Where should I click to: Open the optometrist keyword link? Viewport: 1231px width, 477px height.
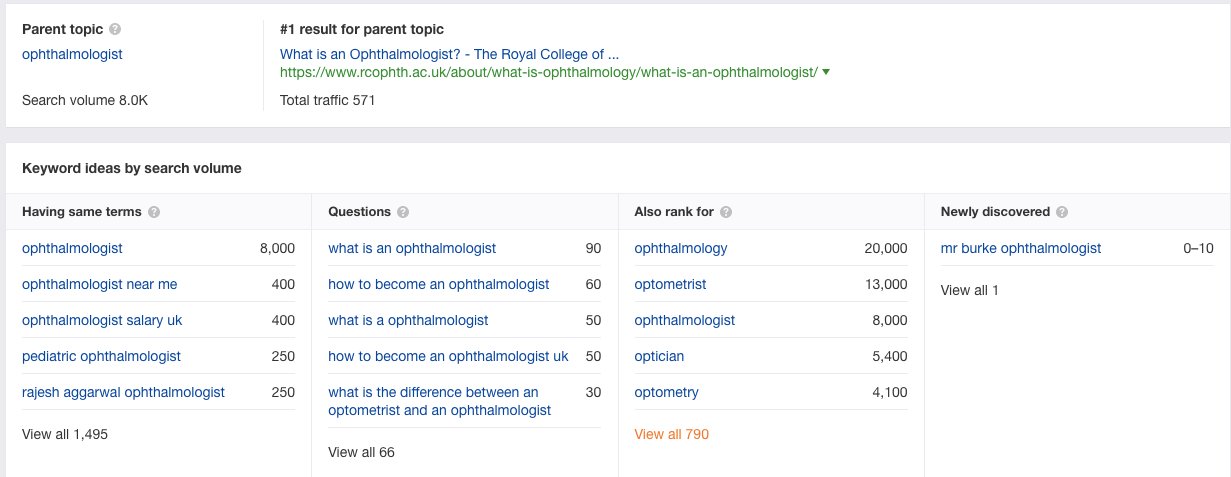[x=670, y=284]
